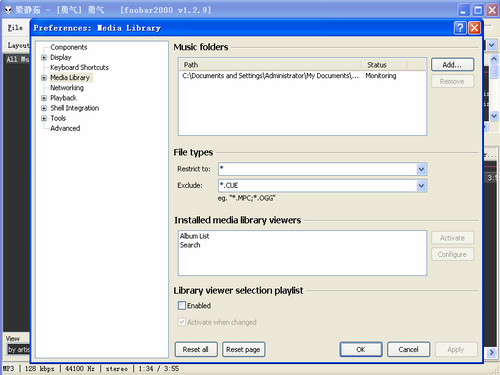Click the Path column header
The height and width of the screenshot is (375, 500).
click(x=270, y=65)
